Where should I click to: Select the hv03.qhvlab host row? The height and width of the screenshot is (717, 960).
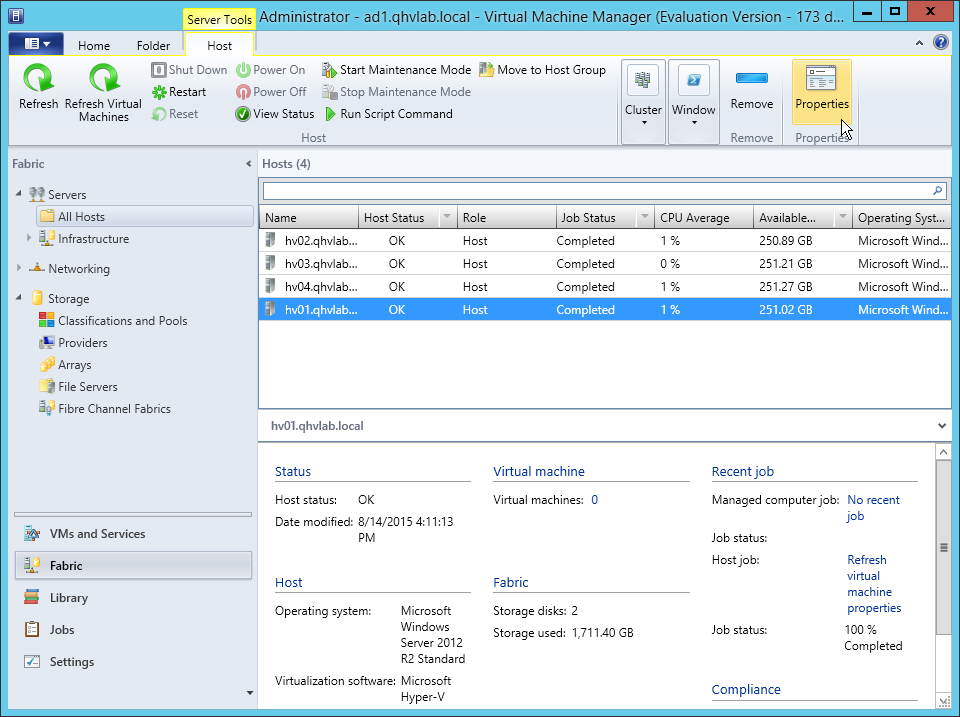(320, 264)
